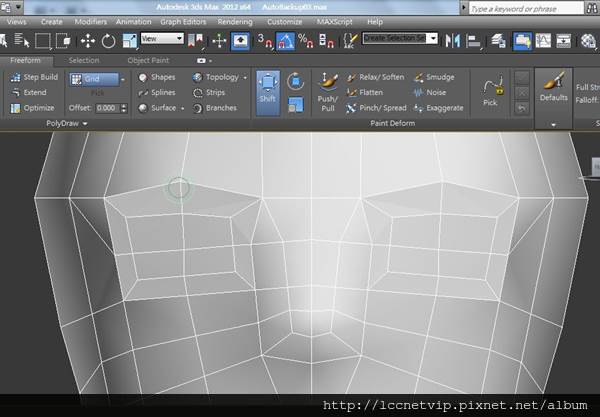Open the Select by Name tool

tap(21, 40)
